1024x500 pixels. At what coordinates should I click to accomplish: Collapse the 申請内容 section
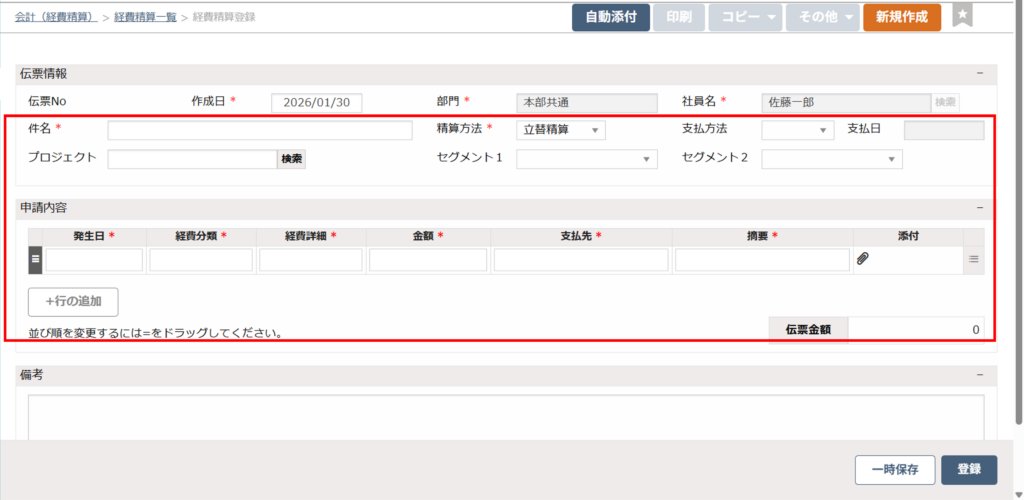point(980,208)
